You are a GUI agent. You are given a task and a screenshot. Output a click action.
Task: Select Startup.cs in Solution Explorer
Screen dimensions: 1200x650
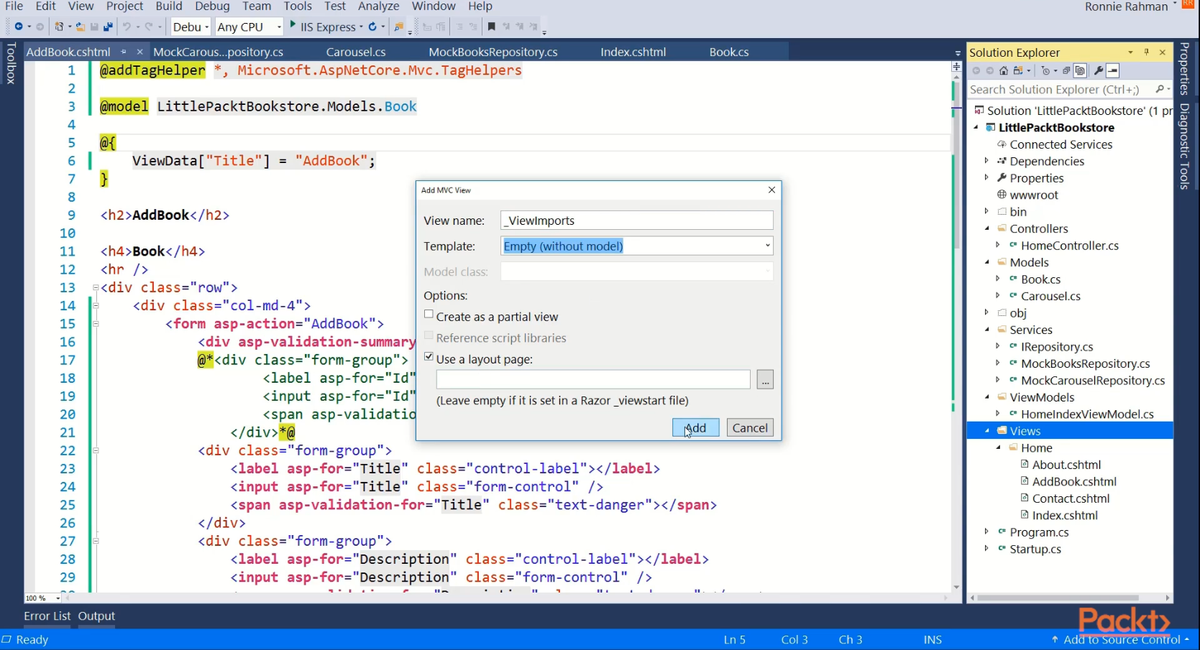coord(1035,549)
